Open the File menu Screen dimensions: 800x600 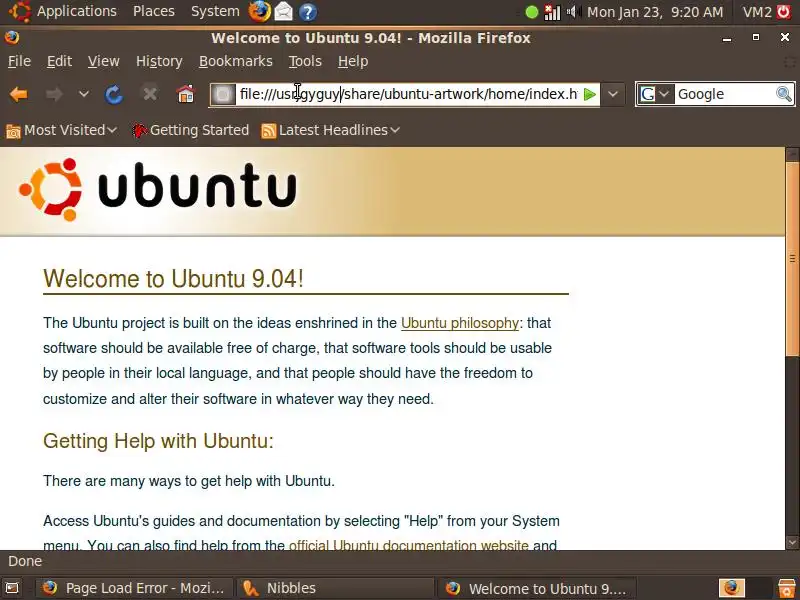point(19,61)
